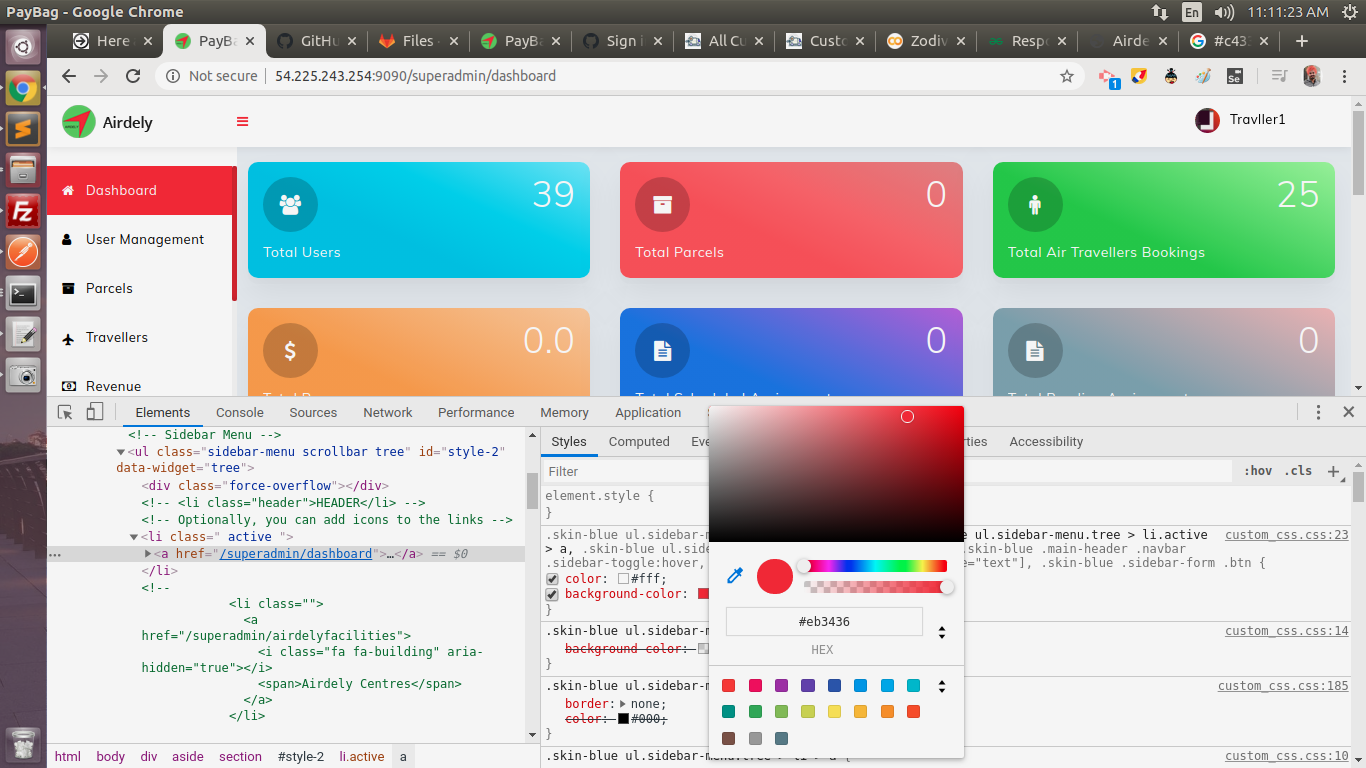1366x768 pixels.
Task: Reload the page using the refresh icon
Action: 133,76
